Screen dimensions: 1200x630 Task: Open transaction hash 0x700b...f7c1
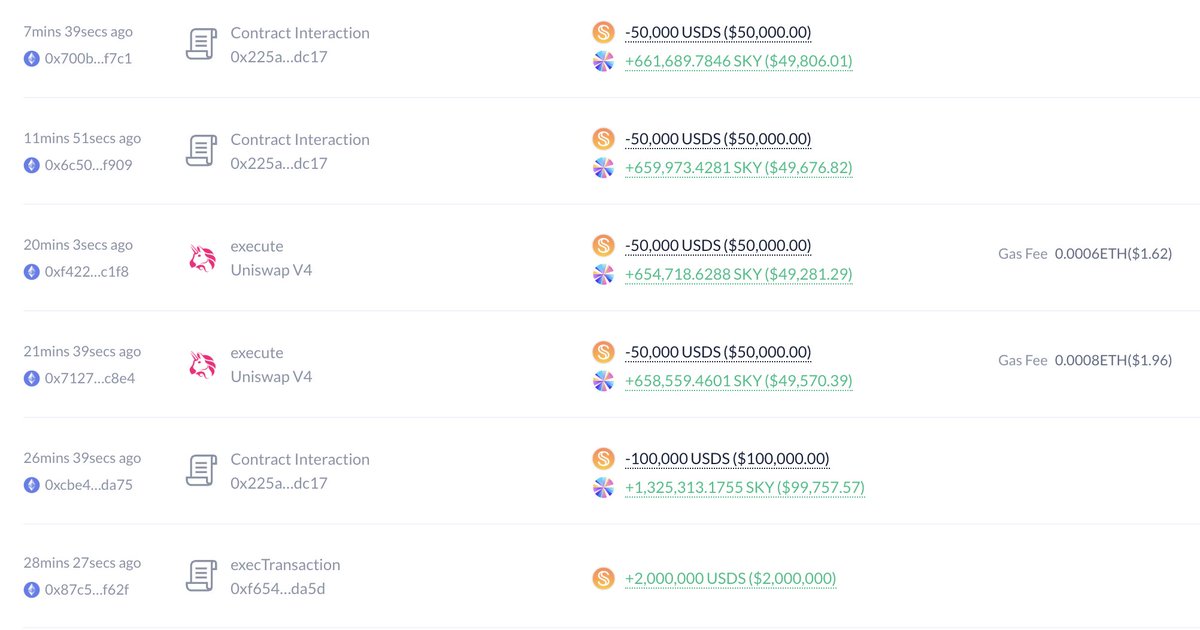coord(88,58)
